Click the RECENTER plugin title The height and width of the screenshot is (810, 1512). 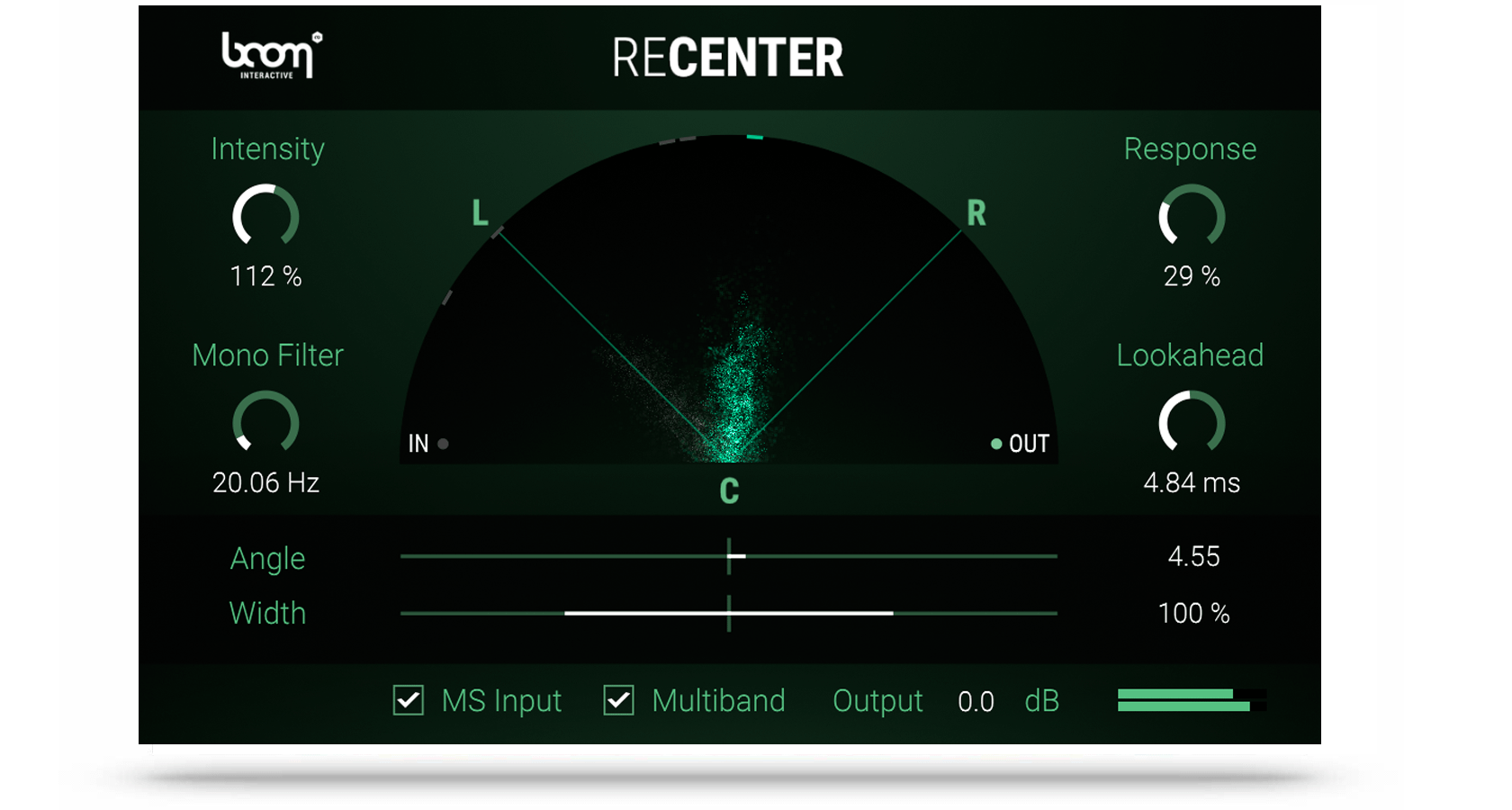click(x=728, y=58)
